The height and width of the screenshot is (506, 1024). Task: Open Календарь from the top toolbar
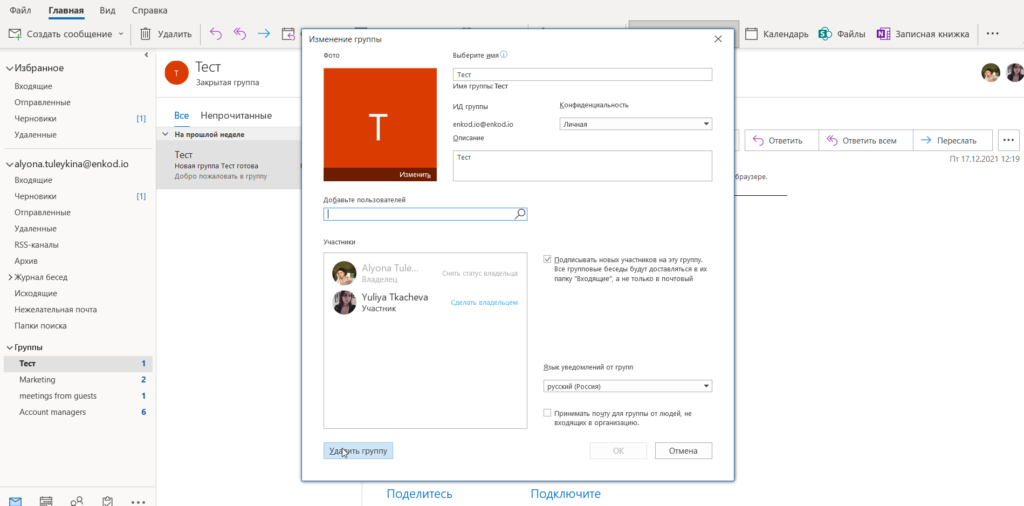point(776,34)
